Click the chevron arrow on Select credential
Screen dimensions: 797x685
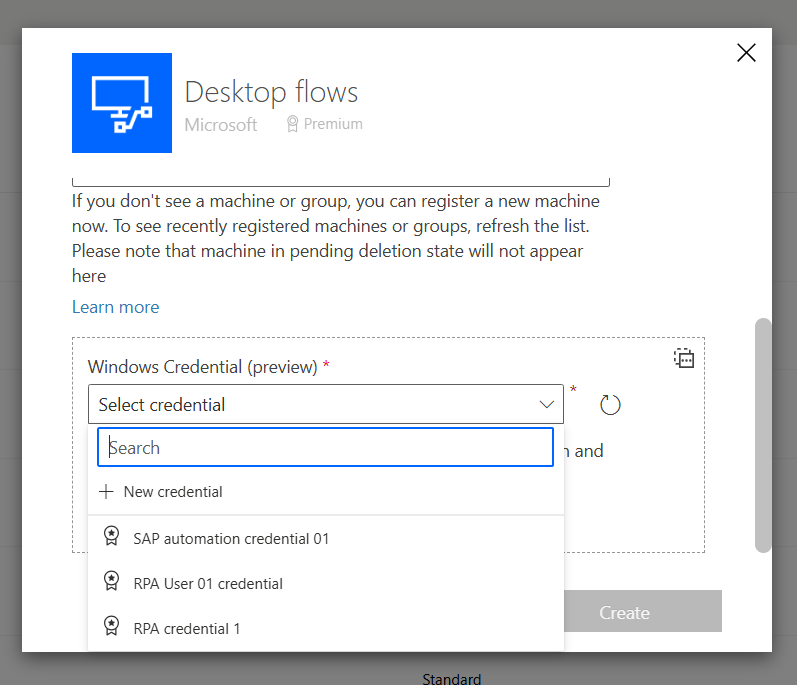[x=546, y=404]
